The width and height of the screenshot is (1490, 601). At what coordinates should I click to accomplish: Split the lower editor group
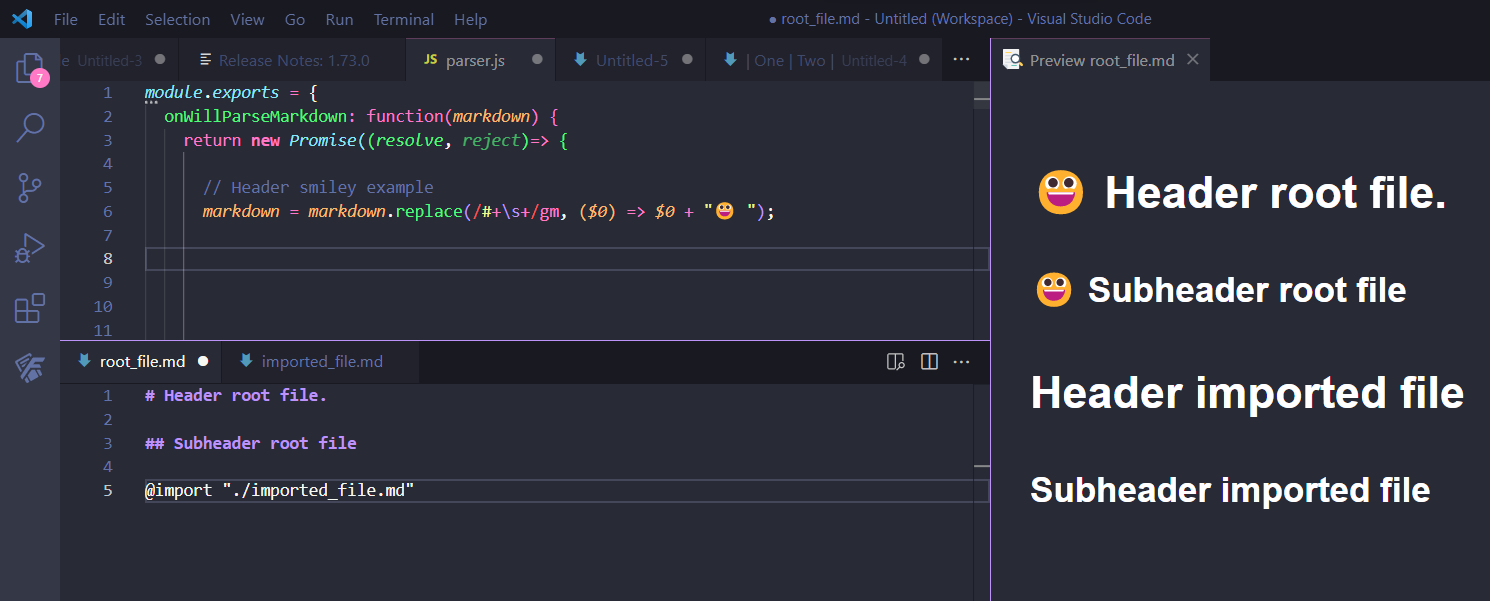(929, 361)
